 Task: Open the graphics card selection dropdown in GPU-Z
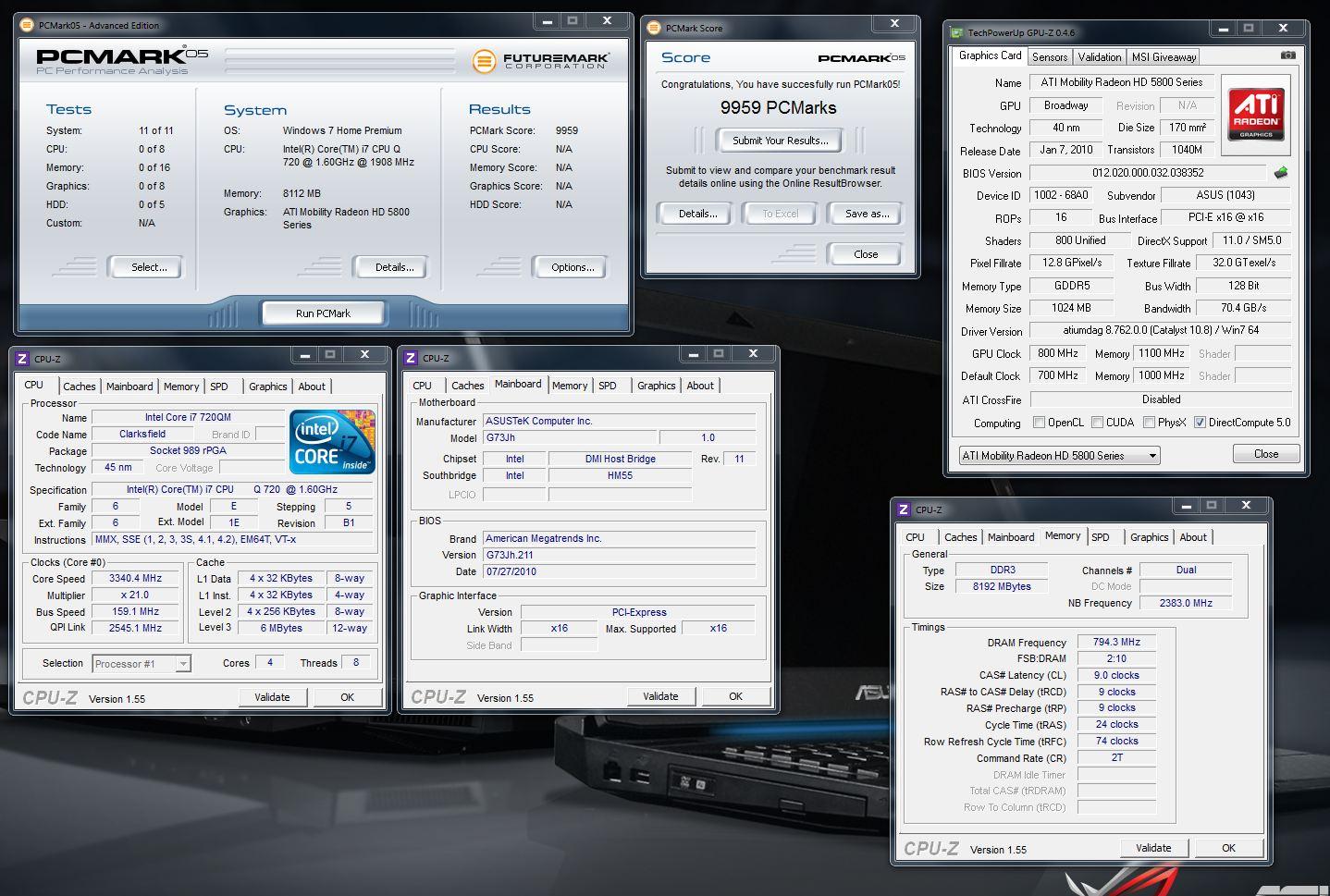[x=1059, y=455]
